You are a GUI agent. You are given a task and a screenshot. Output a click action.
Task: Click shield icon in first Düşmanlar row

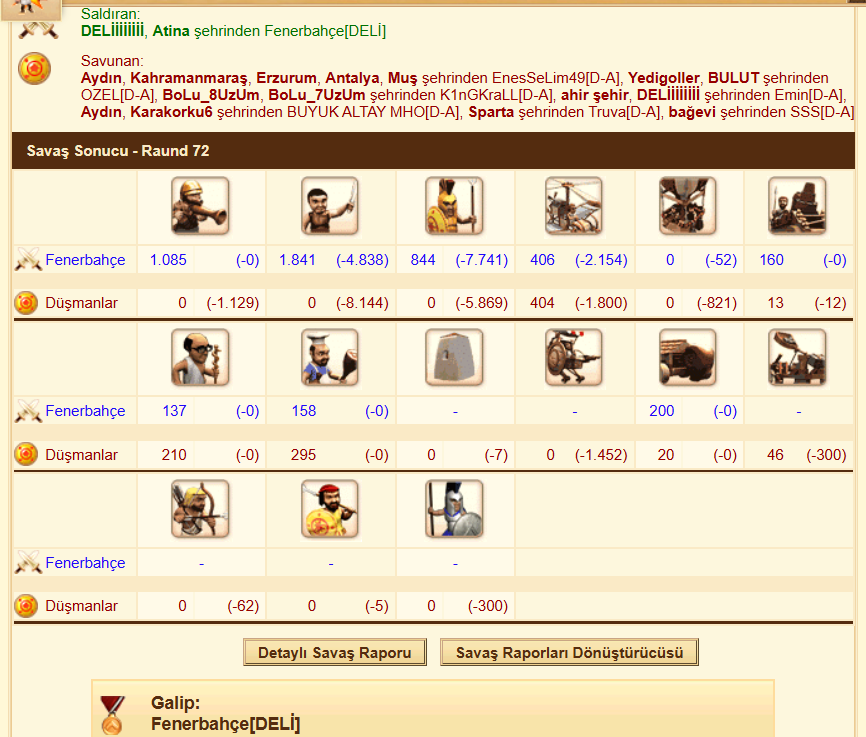point(26,303)
